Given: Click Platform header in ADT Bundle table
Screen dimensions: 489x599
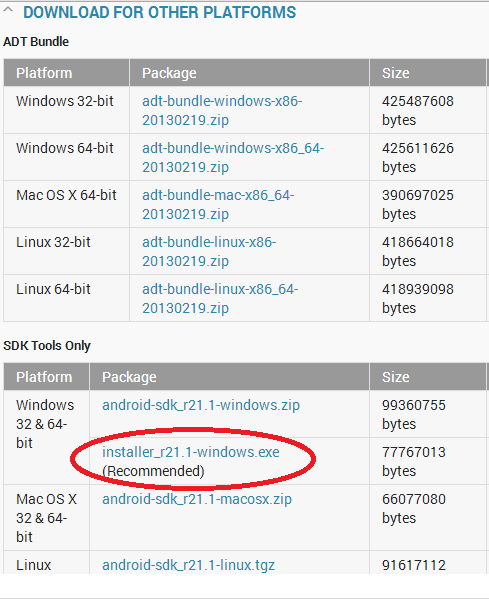Looking at the screenshot, I should [x=66, y=73].
